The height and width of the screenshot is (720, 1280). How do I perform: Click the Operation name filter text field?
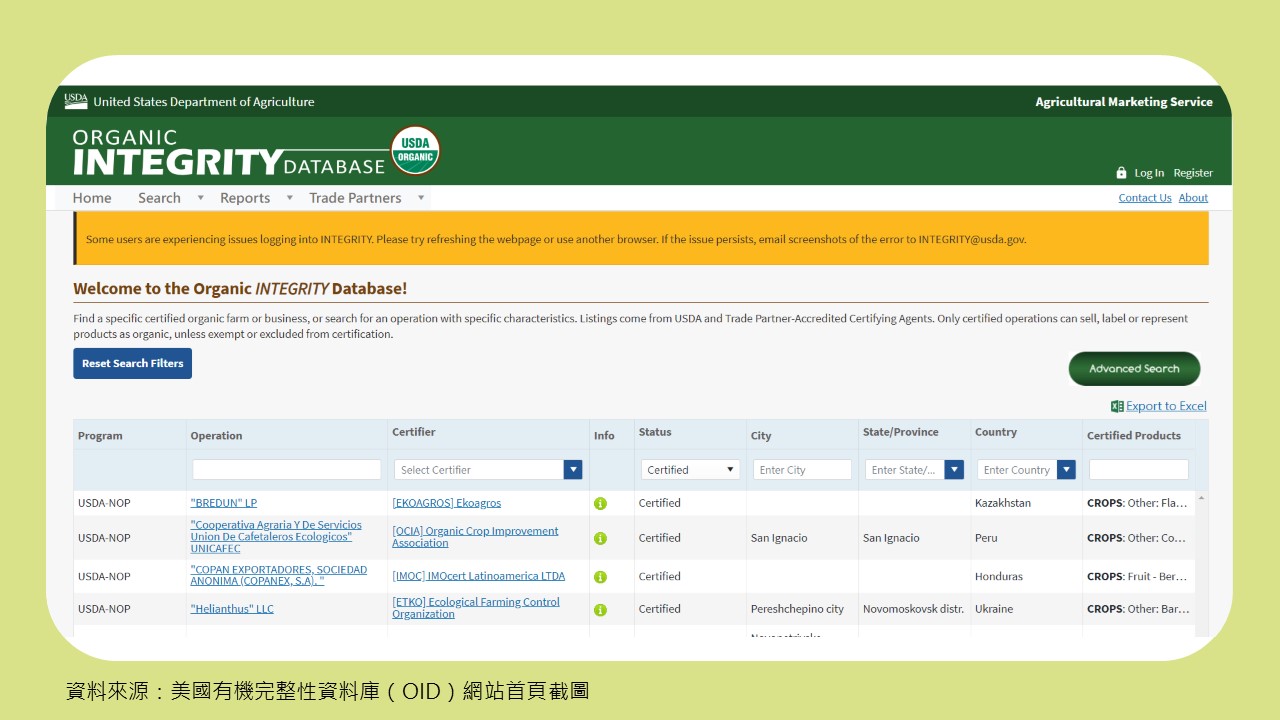pos(287,470)
